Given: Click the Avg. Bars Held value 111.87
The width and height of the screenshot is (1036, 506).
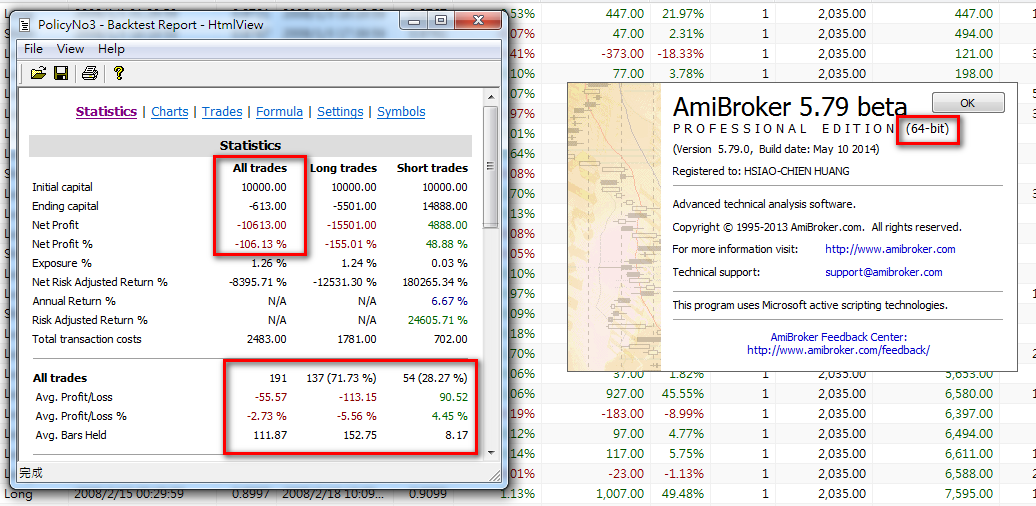Looking at the screenshot, I should tap(270, 435).
